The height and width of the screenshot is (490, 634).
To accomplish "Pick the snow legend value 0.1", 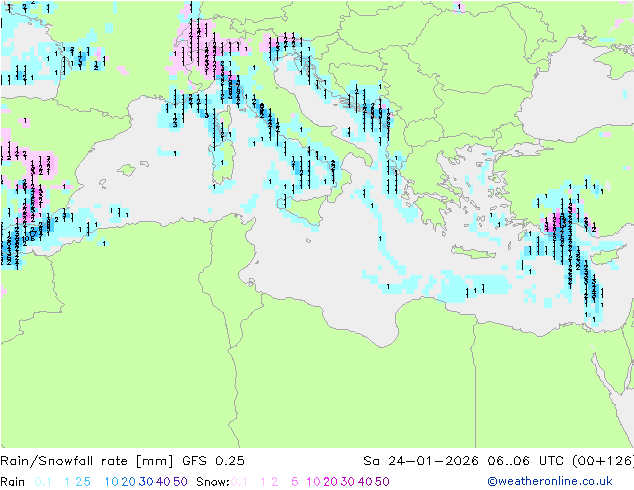I will pos(239,482).
